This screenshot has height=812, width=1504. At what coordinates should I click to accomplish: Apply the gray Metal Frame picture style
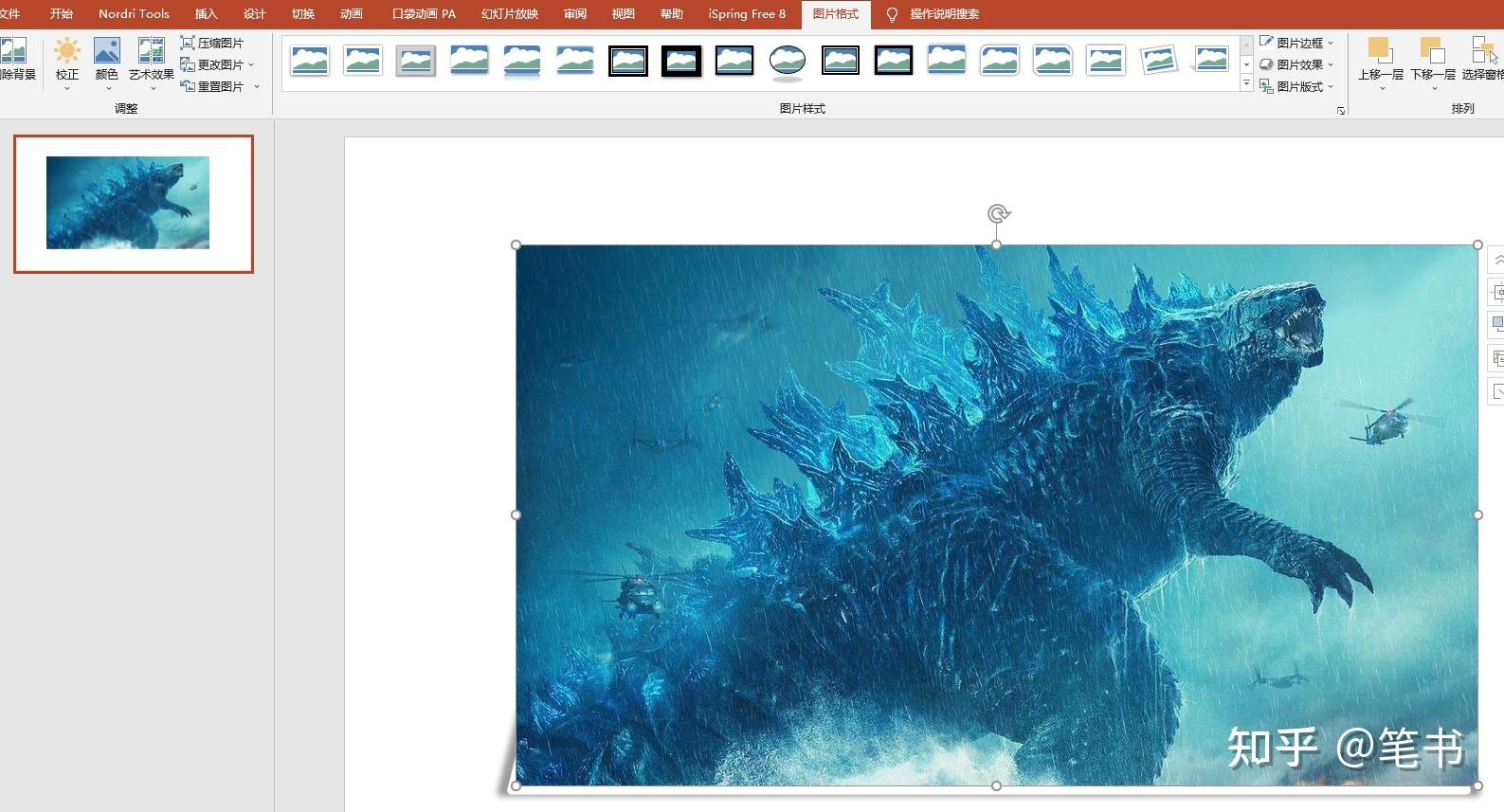point(416,61)
